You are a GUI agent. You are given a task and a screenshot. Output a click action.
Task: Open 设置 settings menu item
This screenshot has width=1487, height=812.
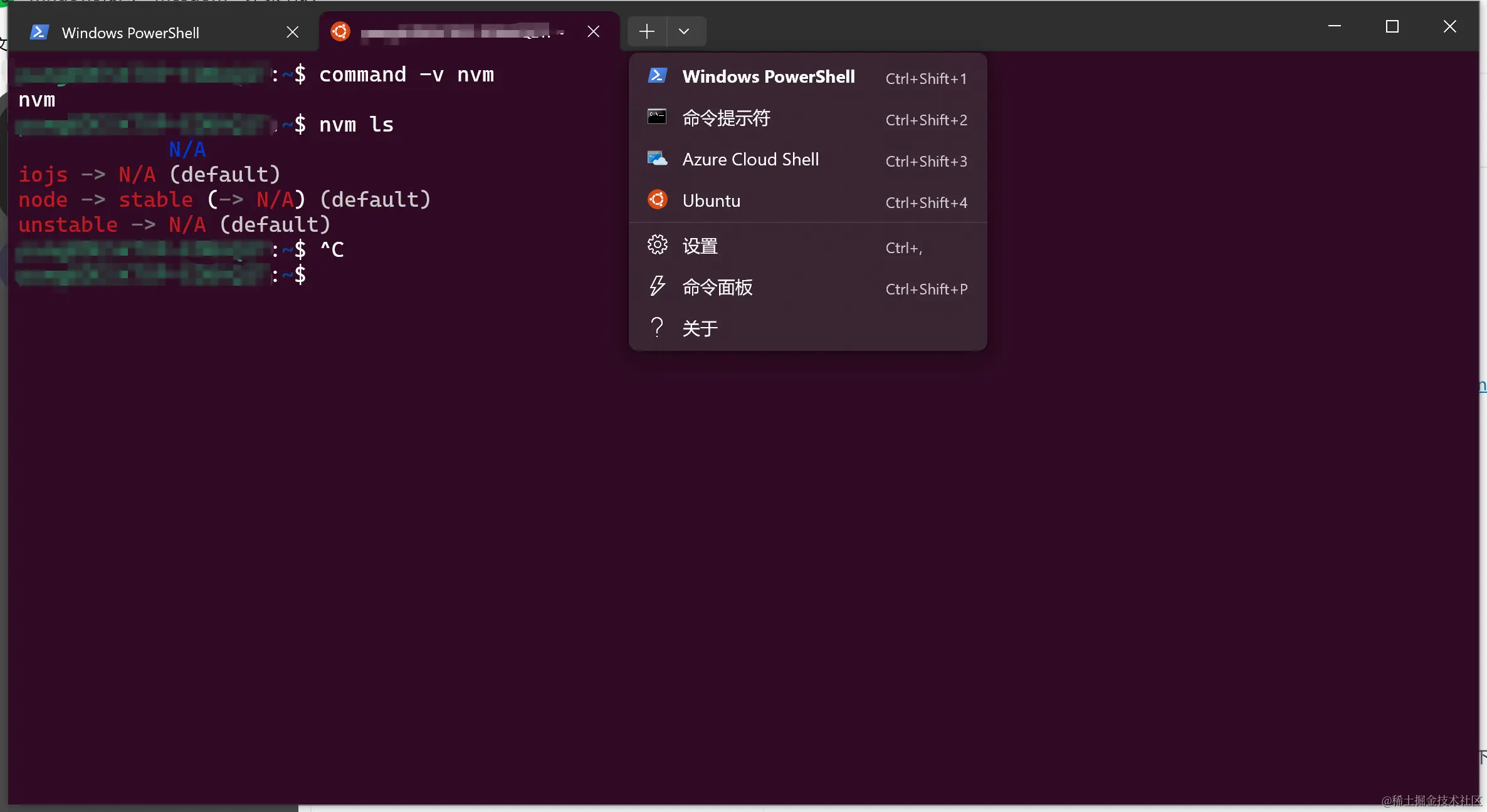[700, 246]
